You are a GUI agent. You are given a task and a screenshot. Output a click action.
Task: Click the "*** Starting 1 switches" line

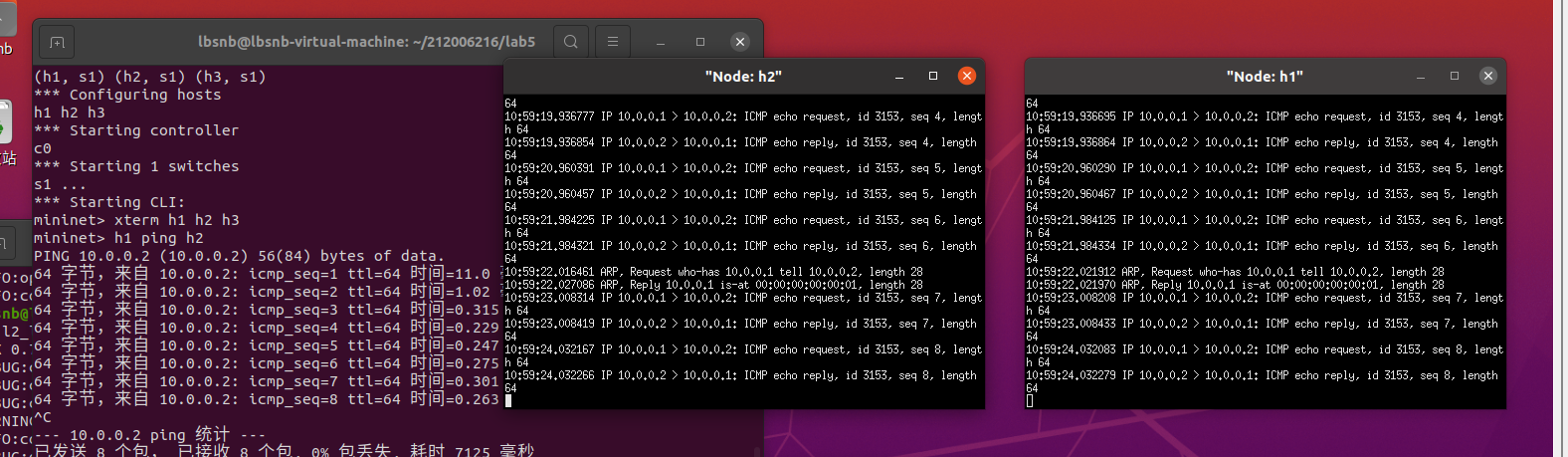[136, 166]
